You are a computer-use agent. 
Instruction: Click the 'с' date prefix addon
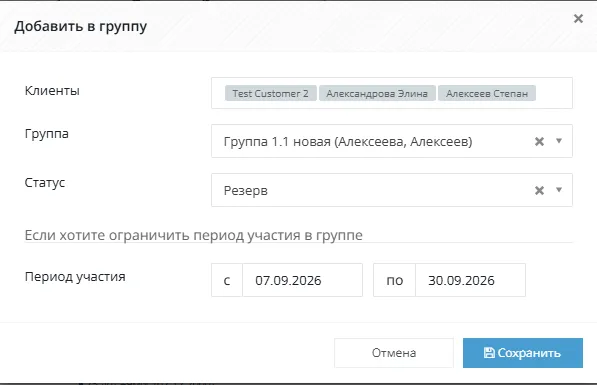tap(227, 280)
